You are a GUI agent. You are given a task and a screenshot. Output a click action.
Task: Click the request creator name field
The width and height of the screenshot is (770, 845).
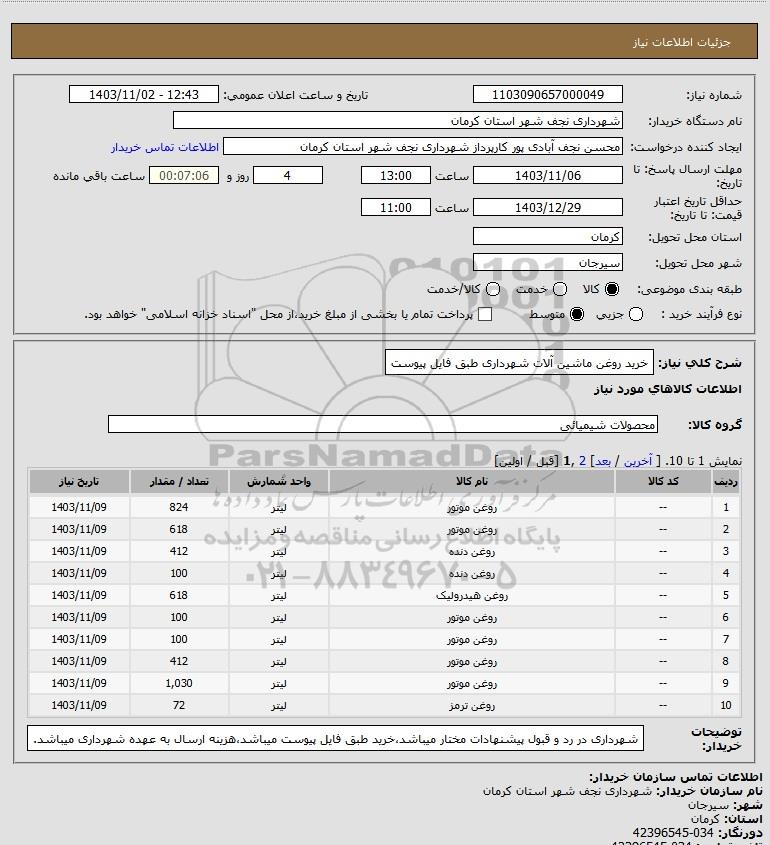(422, 147)
